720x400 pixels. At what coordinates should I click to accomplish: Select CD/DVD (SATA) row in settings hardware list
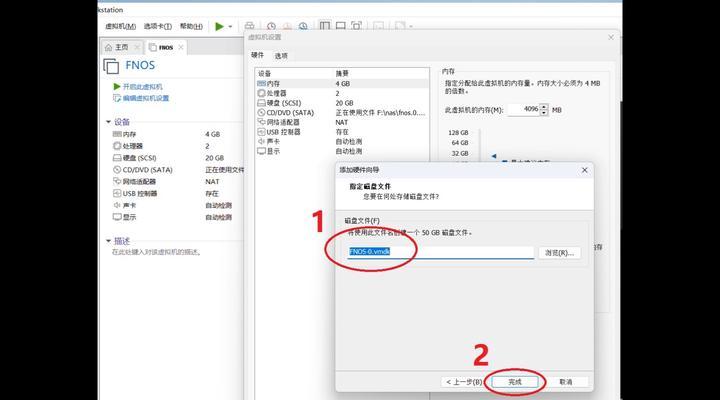coord(342,113)
